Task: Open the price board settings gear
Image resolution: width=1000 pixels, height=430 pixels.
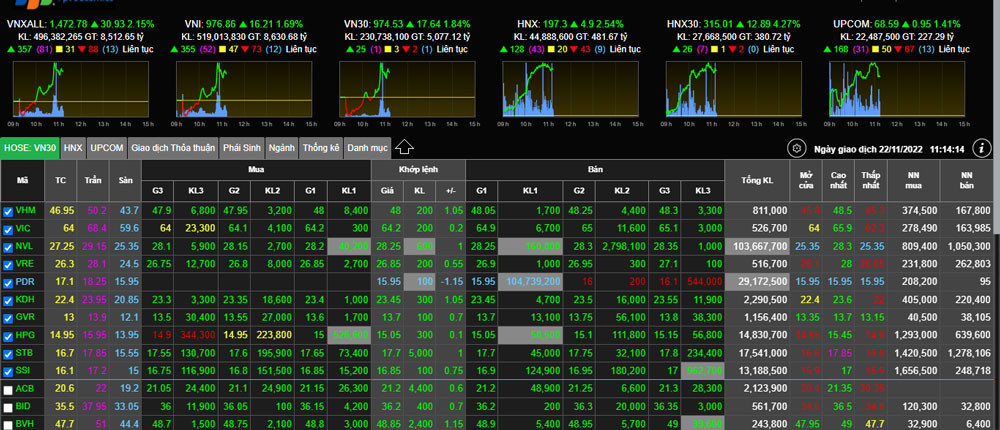Action: pyautogui.click(x=797, y=148)
